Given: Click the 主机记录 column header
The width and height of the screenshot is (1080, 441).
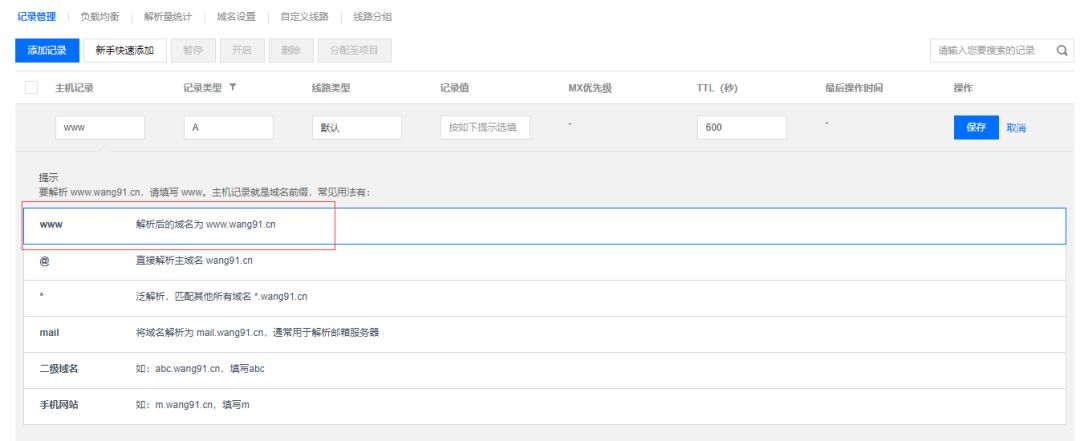Looking at the screenshot, I should (x=74, y=88).
